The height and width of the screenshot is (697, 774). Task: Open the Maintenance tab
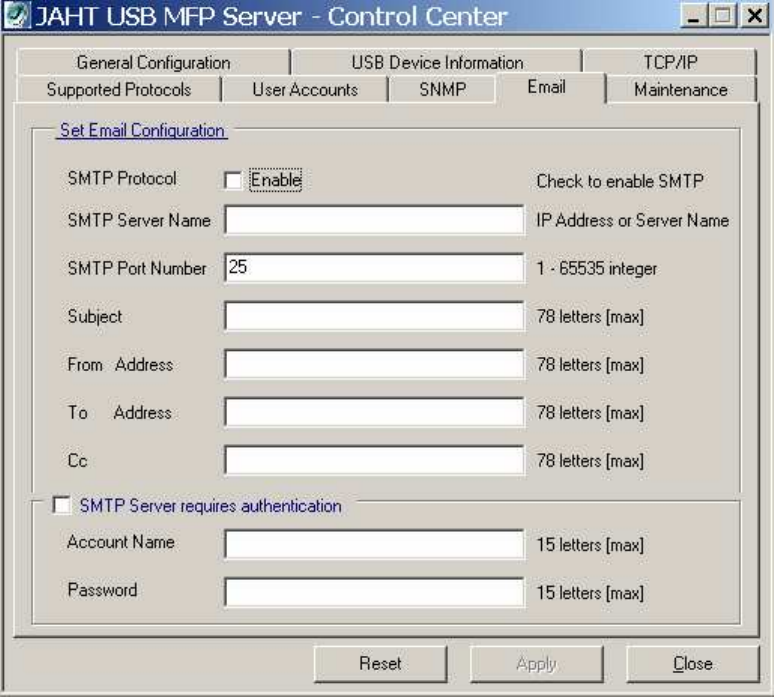point(680,90)
